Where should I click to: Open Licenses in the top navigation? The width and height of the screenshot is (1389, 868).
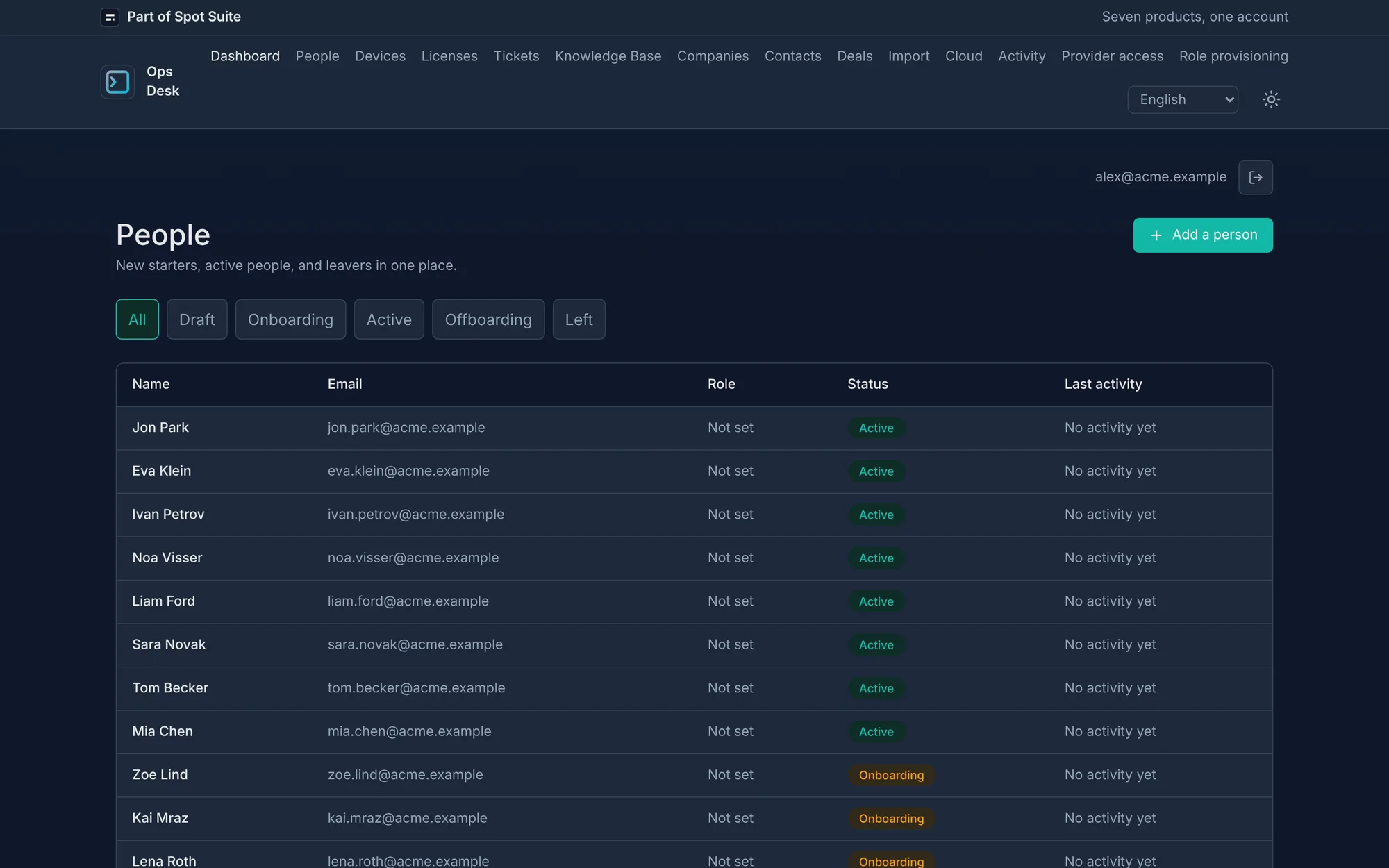coord(449,56)
